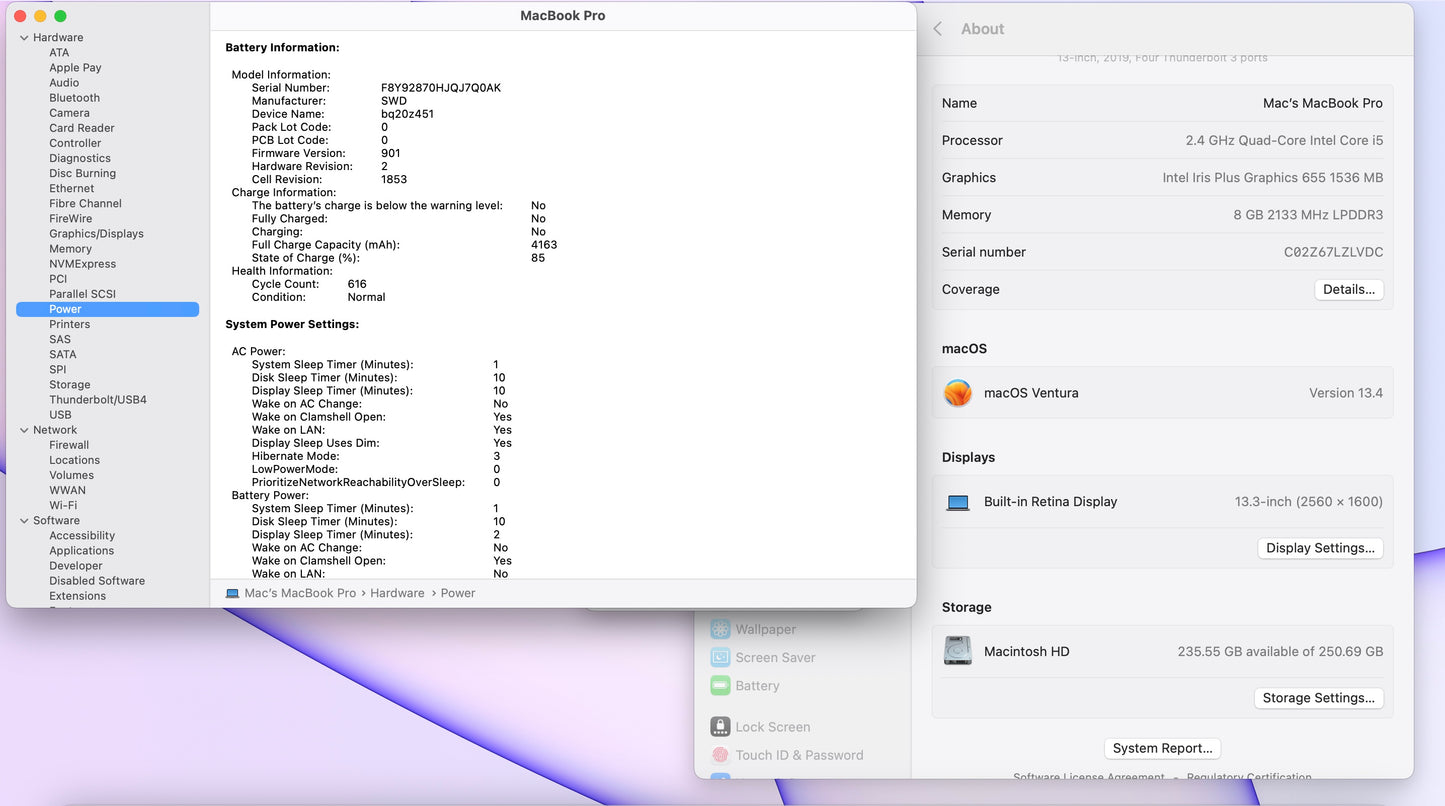This screenshot has height=806, width=1445.
Task: Collapse the Network tree section
Action: (24, 430)
